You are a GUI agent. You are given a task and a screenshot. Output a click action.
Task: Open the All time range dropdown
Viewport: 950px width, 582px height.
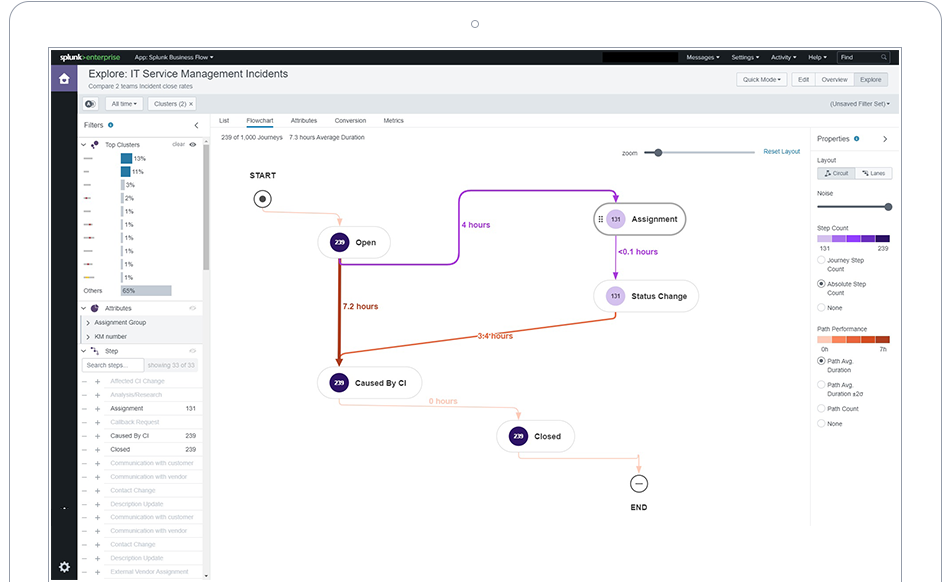(124, 104)
